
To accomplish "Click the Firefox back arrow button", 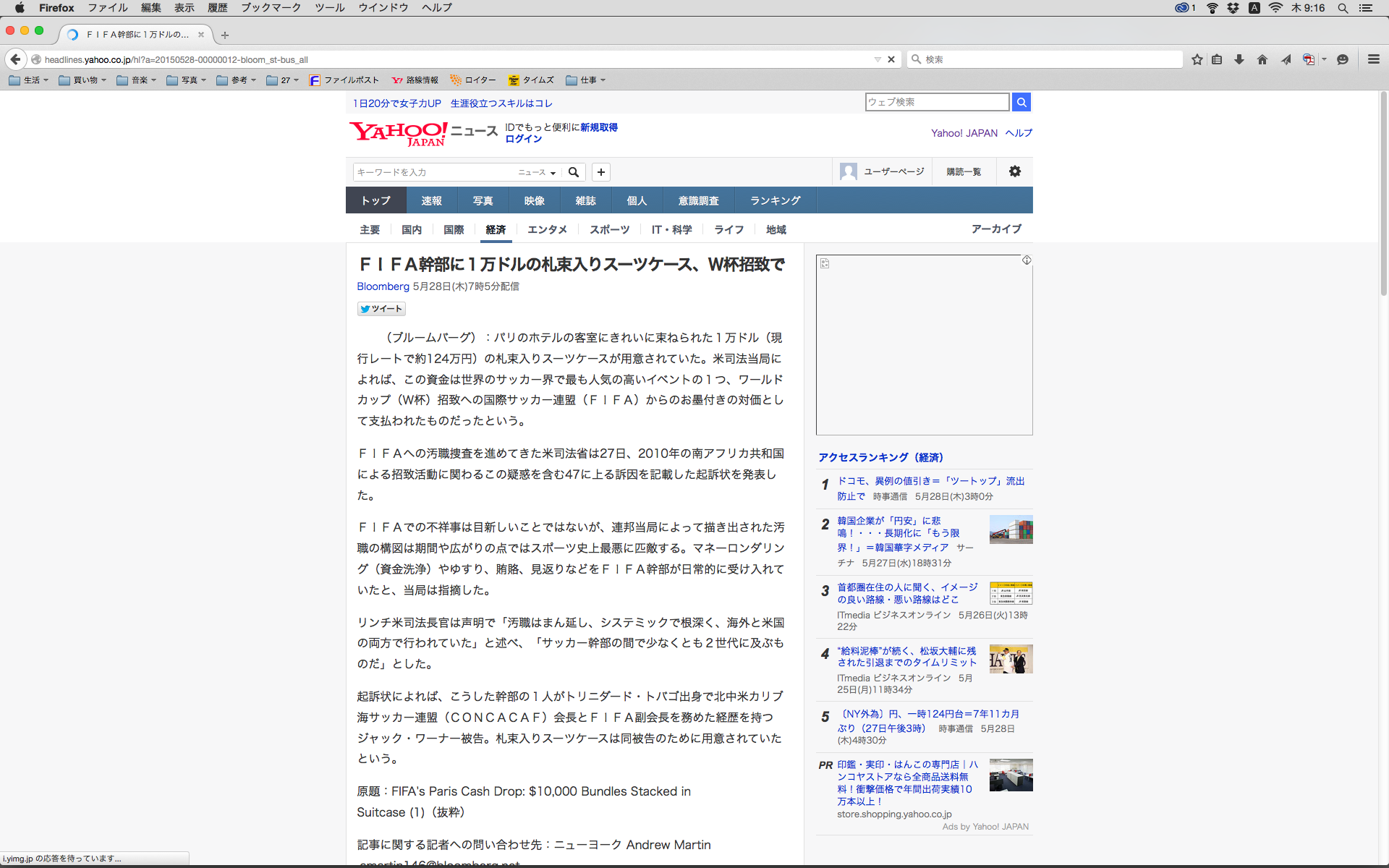I will pyautogui.click(x=15, y=59).
